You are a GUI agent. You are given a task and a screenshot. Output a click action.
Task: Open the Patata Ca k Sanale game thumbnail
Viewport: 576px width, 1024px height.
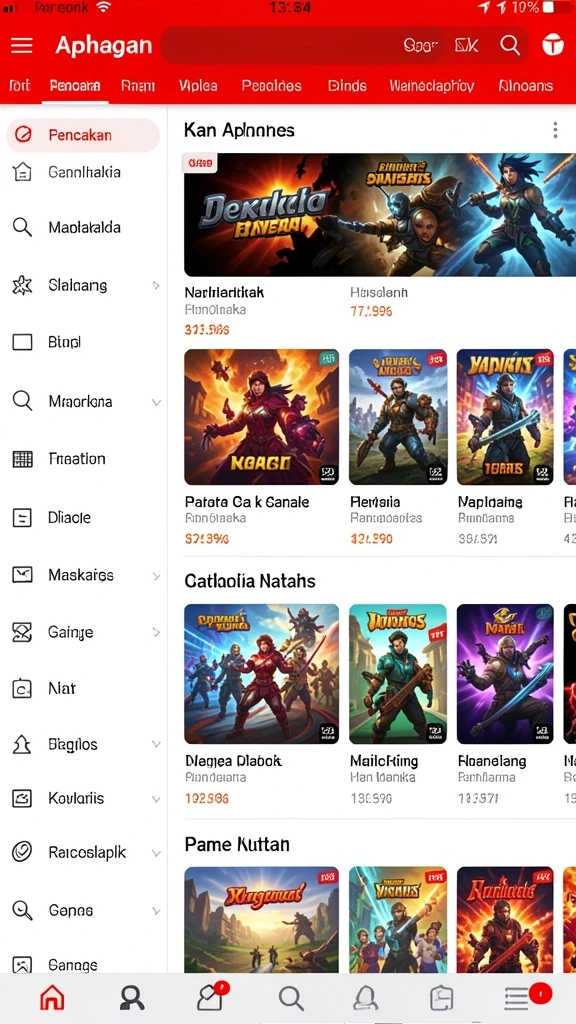[261, 417]
